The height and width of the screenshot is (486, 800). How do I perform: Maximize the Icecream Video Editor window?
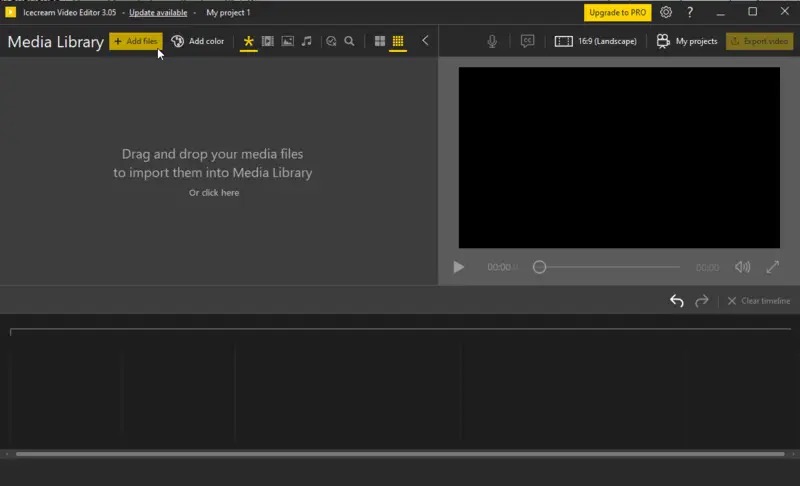click(753, 12)
